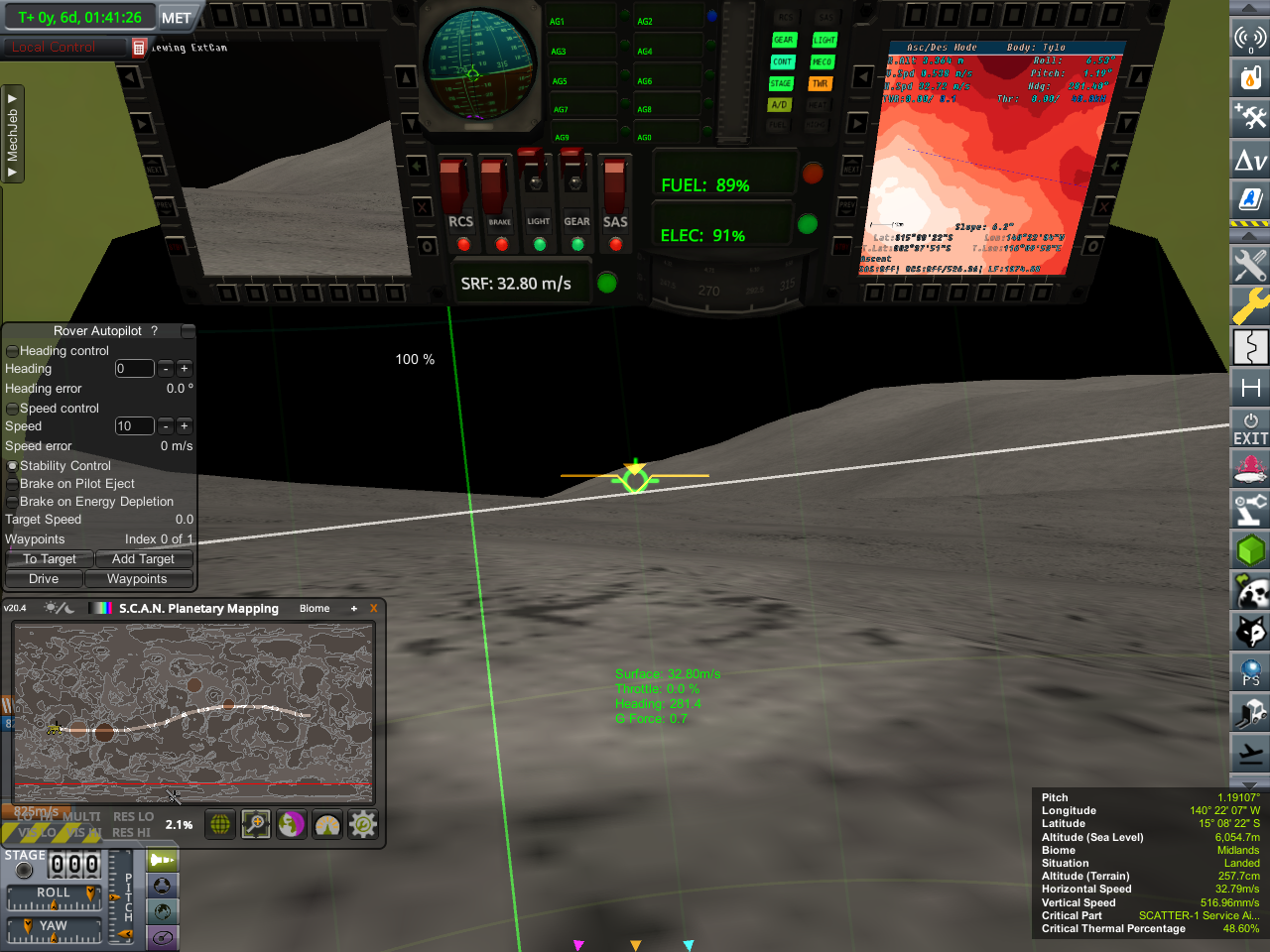
Task: Click left MFD up arrow button
Action: click(407, 76)
